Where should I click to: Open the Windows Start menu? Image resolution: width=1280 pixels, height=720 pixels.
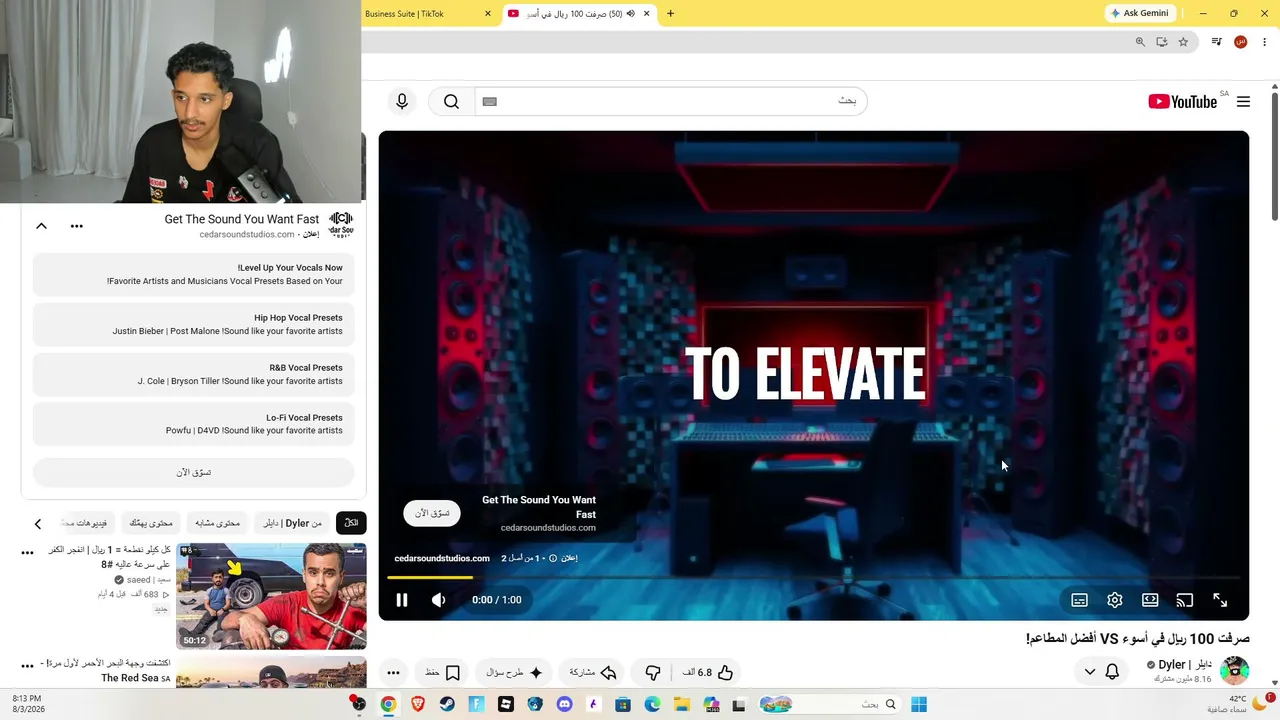click(x=919, y=704)
